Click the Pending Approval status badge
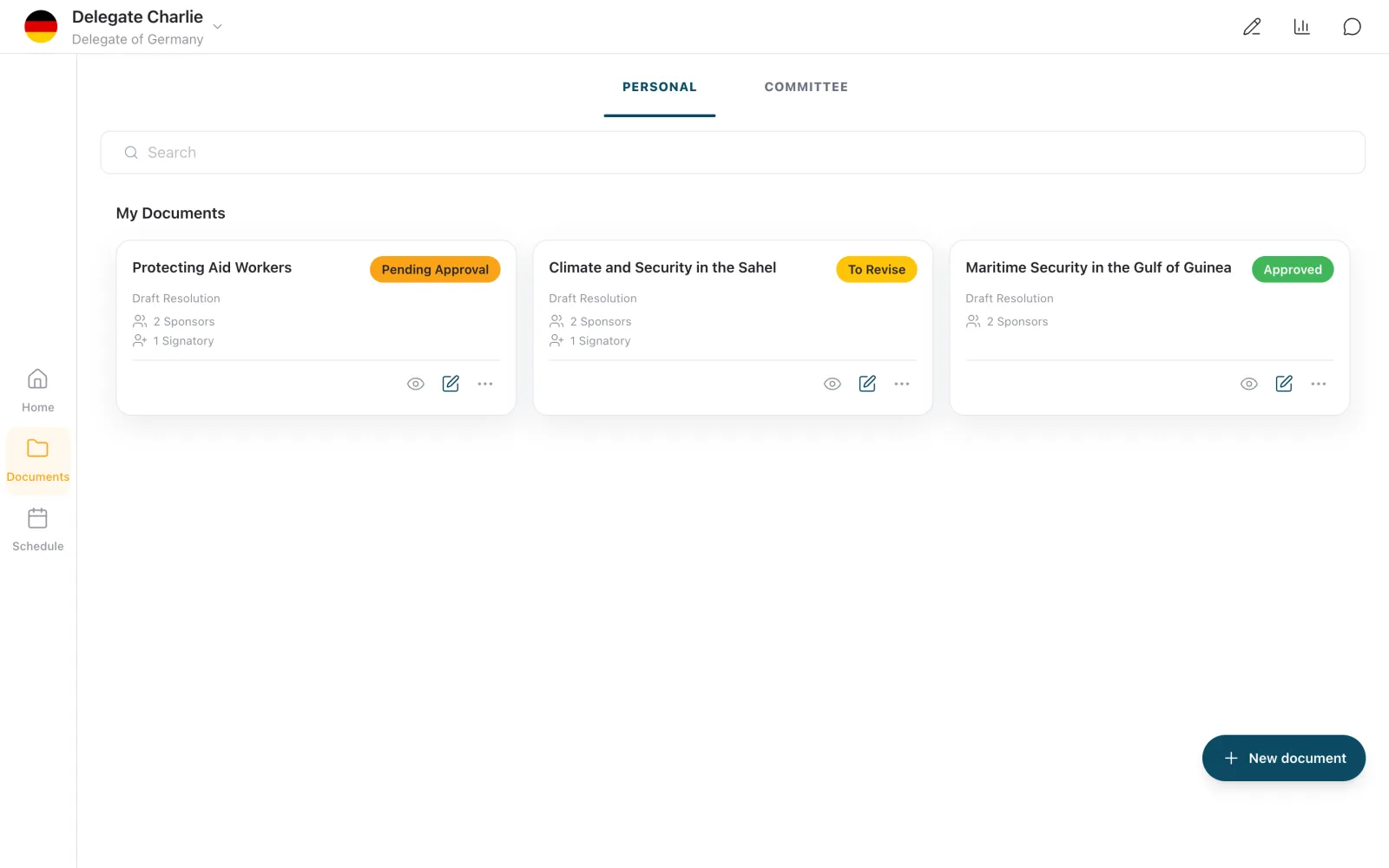 [x=435, y=269]
